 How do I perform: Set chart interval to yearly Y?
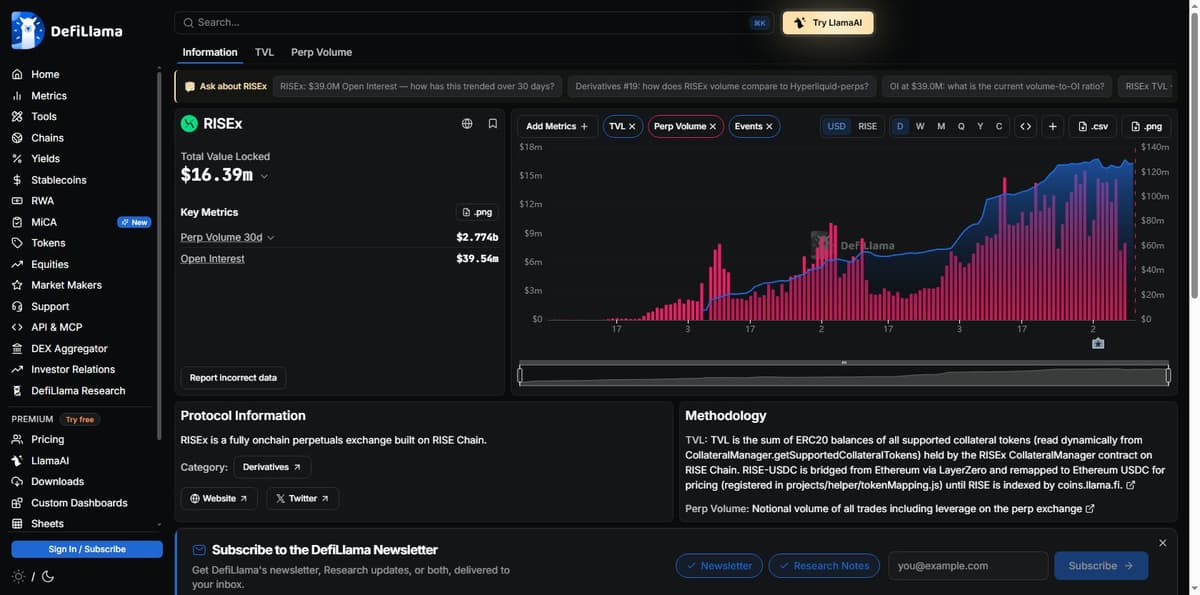(980, 126)
